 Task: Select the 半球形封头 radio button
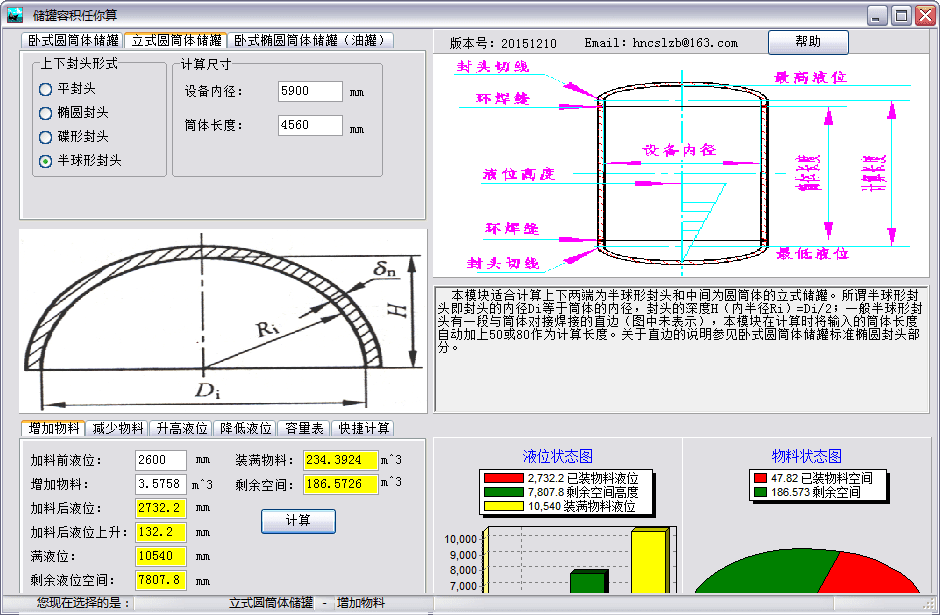click(46, 161)
